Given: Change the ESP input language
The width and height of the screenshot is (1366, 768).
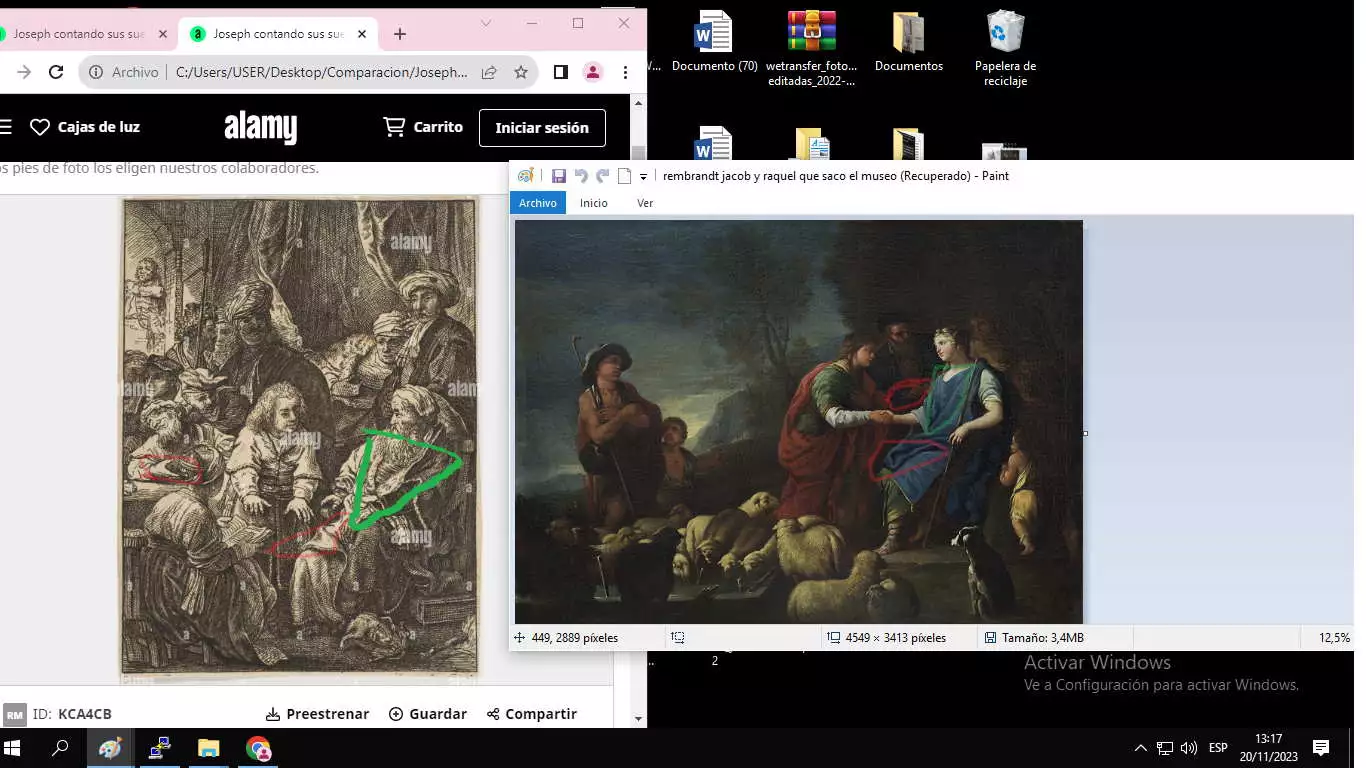Looking at the screenshot, I should click(1218, 748).
